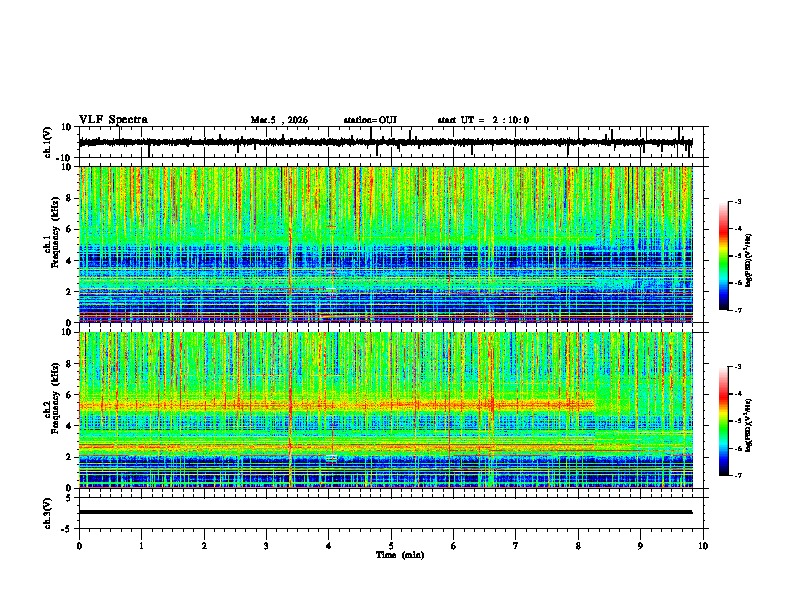Click the time axis tick label "2"
This screenshot has height=612, width=792.
pos(204,546)
